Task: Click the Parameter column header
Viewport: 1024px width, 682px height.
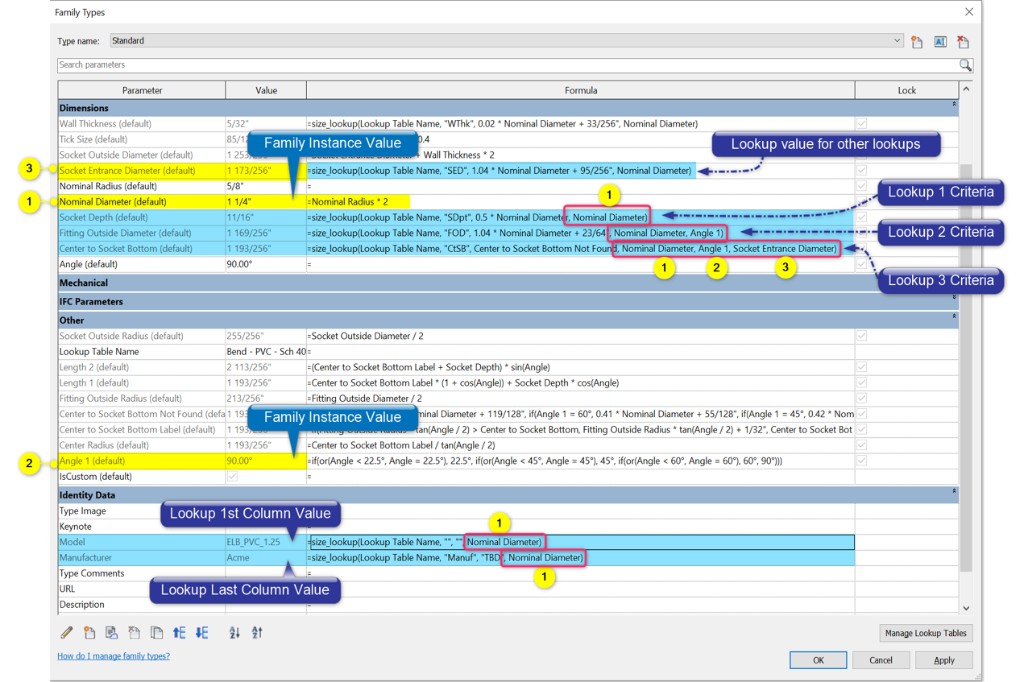Action: [x=142, y=90]
